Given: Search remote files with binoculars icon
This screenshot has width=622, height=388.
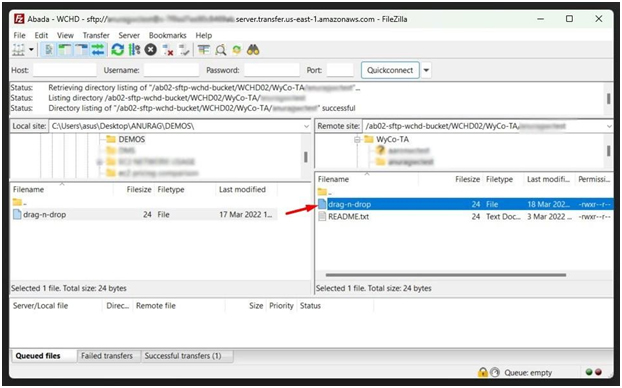Looking at the screenshot, I should (253, 50).
